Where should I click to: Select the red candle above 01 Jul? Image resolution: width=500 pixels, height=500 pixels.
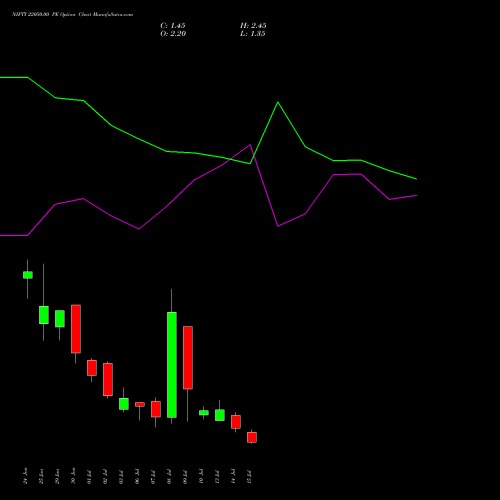point(92,368)
